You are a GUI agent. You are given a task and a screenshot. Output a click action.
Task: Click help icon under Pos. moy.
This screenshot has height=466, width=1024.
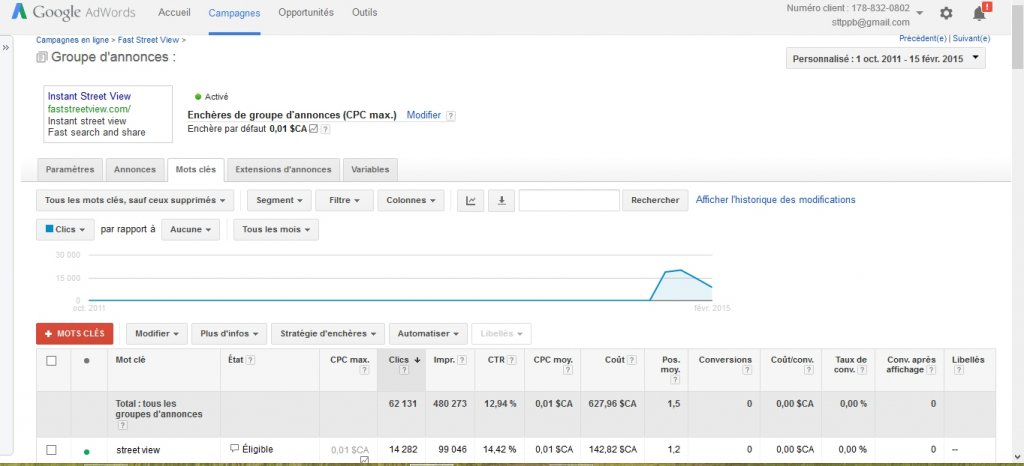click(x=675, y=380)
